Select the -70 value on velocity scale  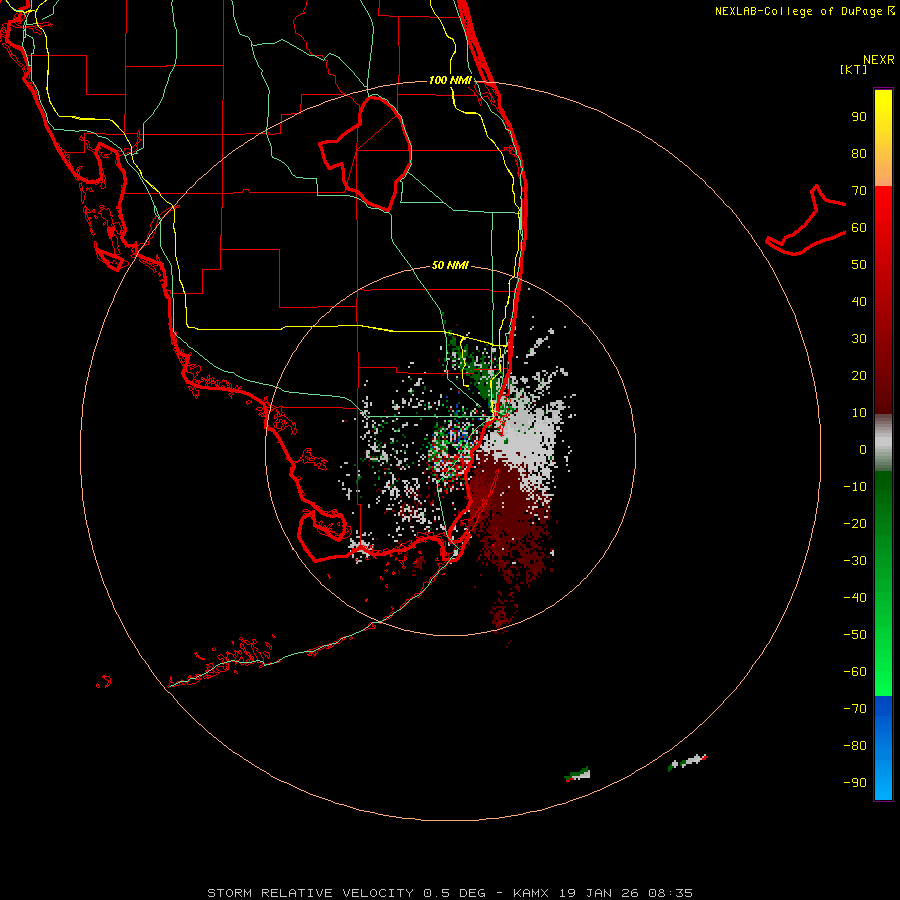tap(855, 709)
